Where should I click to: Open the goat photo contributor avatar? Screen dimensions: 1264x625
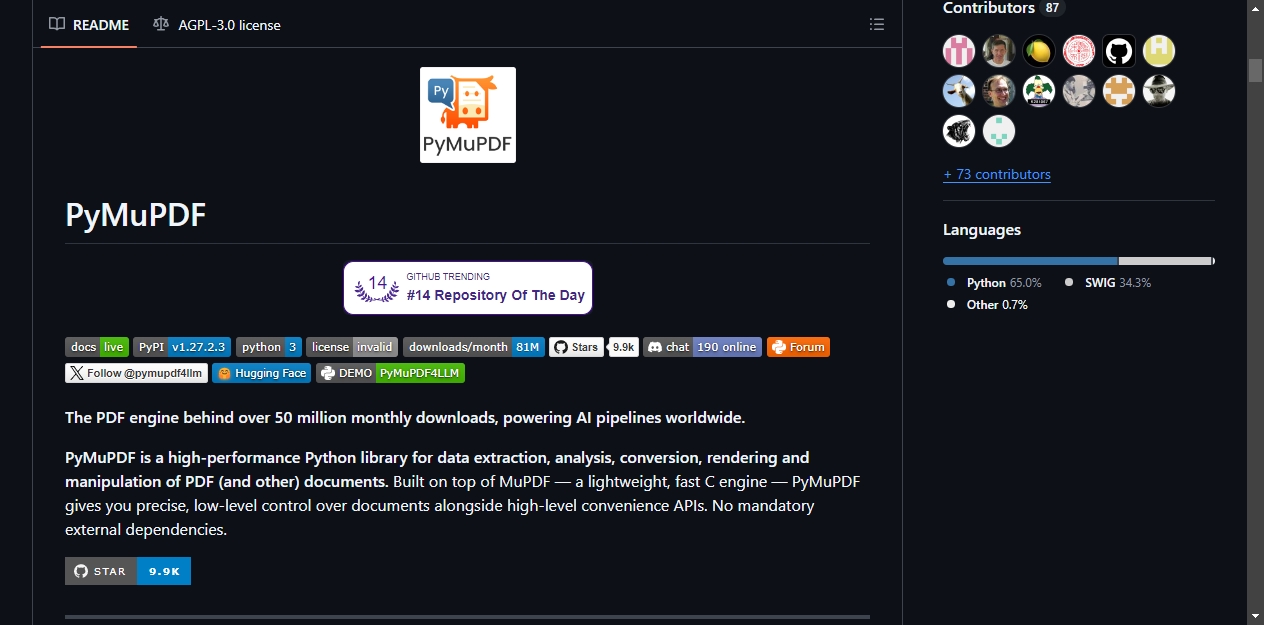point(959,91)
